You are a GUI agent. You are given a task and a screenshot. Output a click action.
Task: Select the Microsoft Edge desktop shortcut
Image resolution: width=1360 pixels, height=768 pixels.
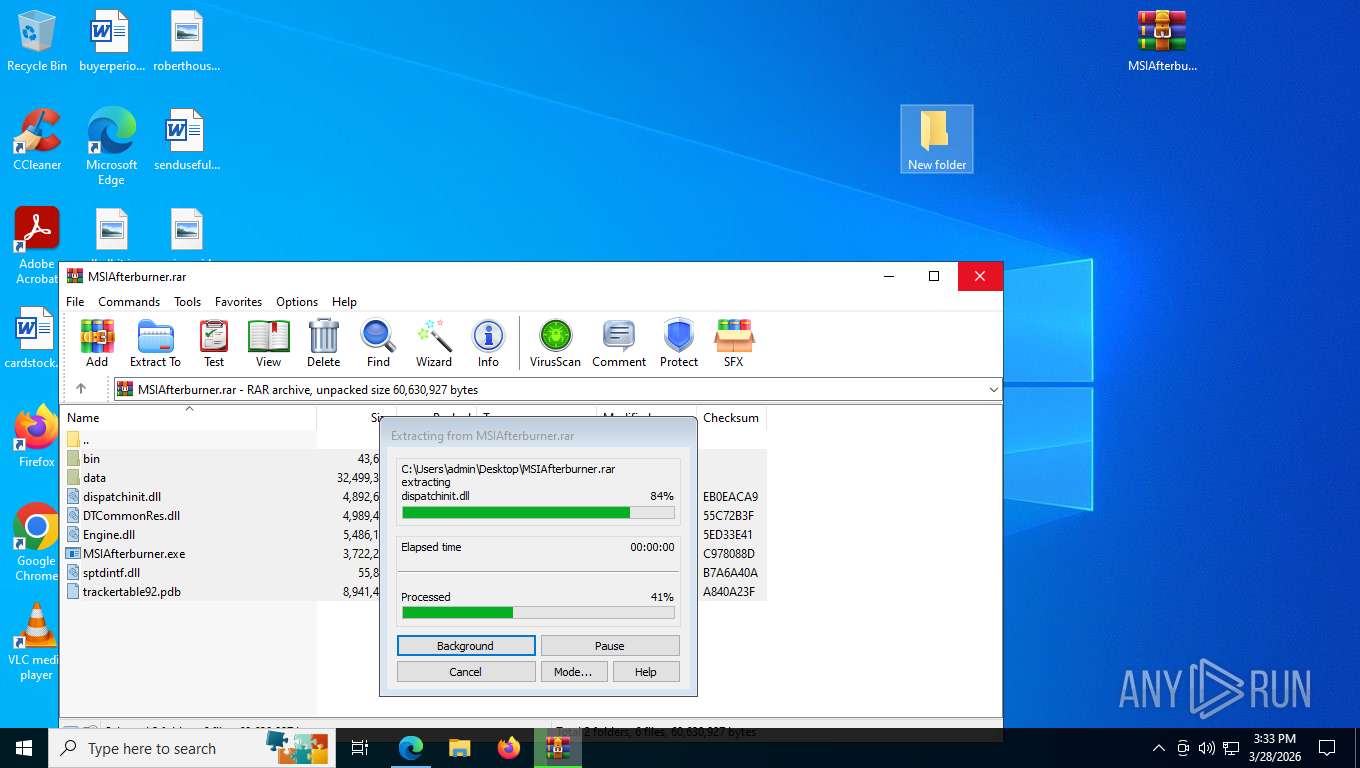pos(111,146)
